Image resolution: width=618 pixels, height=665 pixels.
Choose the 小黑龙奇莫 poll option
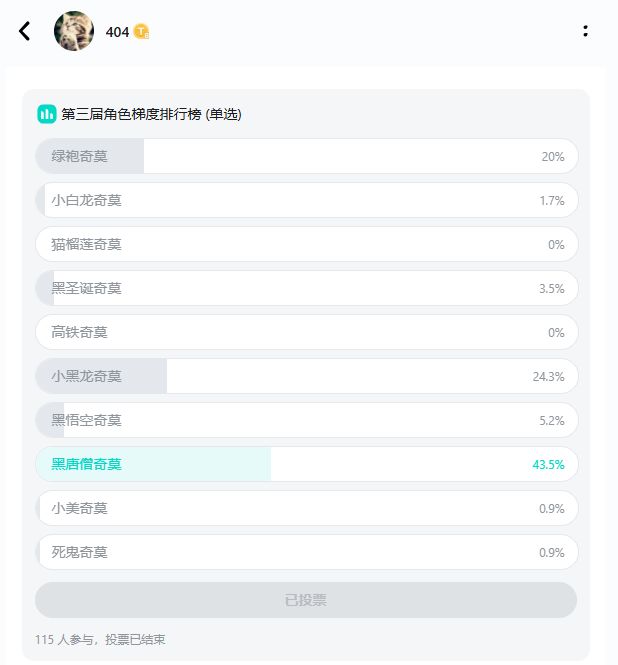(306, 376)
